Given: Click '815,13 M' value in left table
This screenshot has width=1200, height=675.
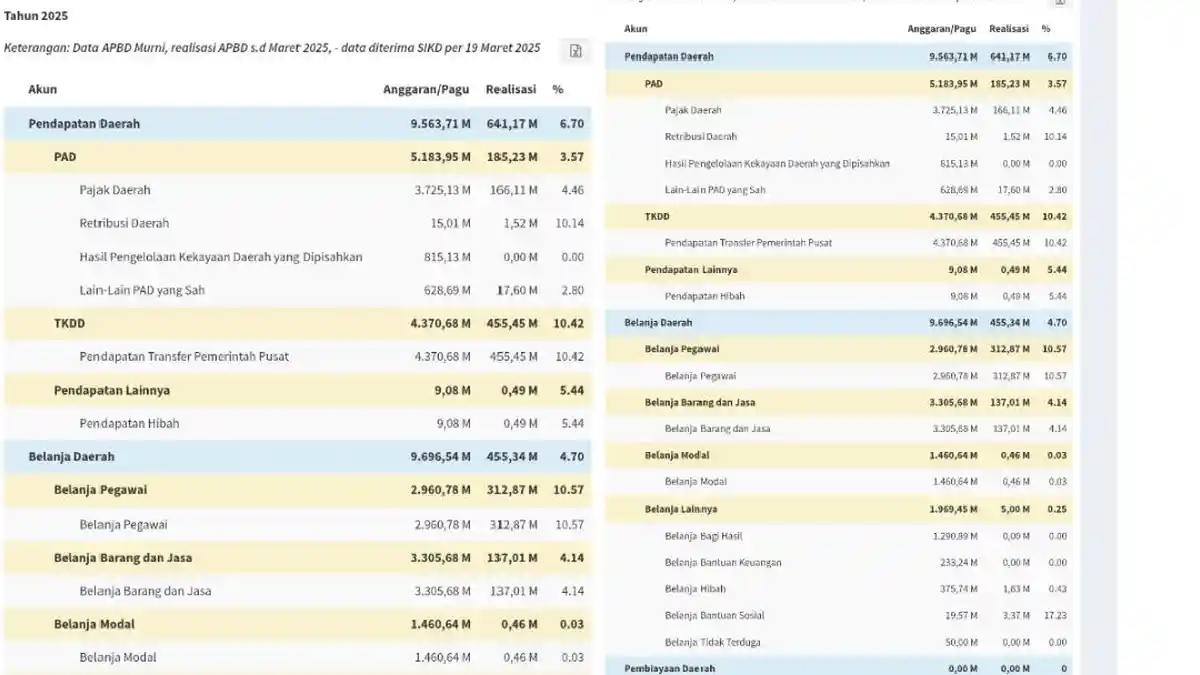Looking at the screenshot, I should [447, 257].
